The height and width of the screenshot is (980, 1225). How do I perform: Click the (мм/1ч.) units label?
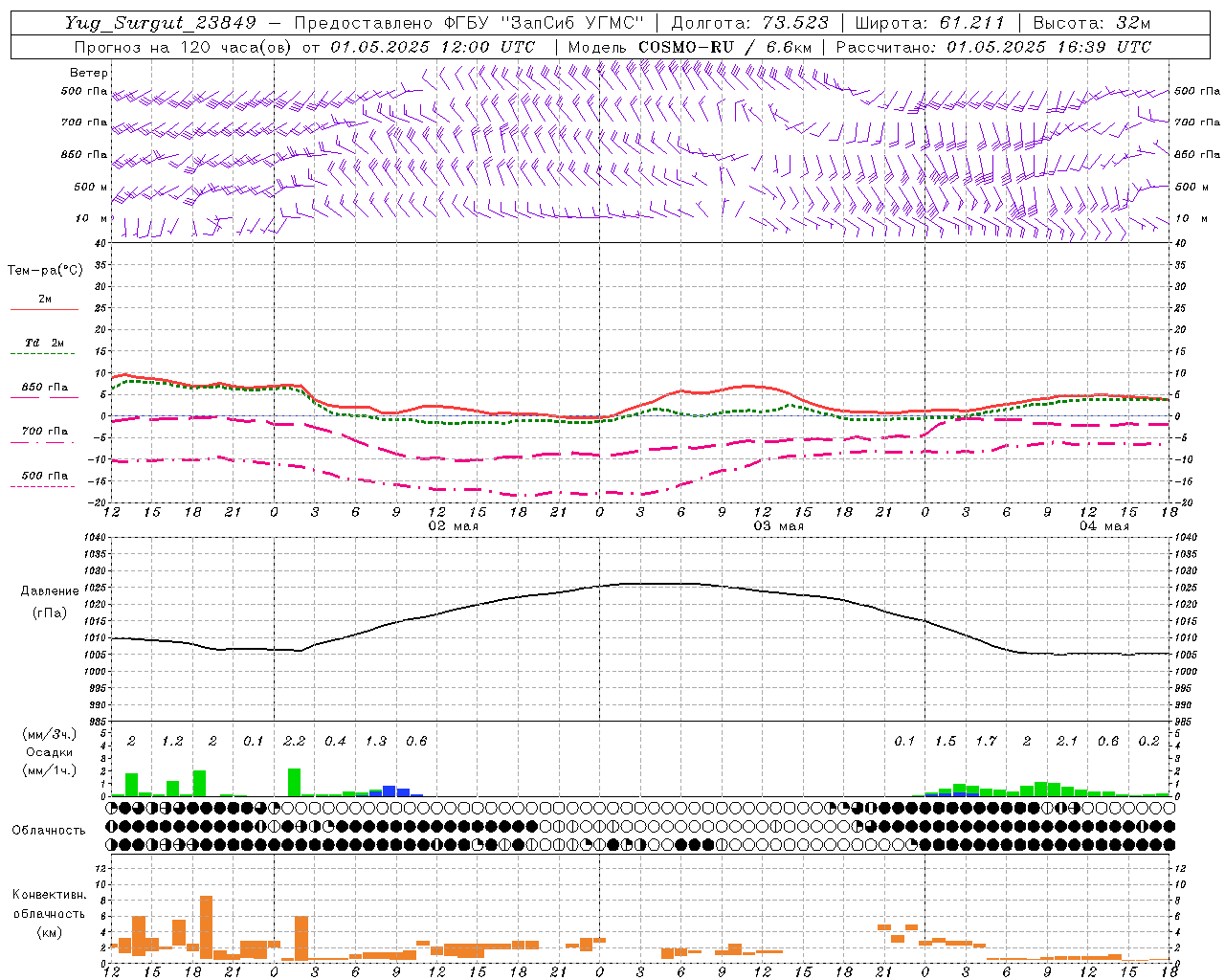pos(49,770)
